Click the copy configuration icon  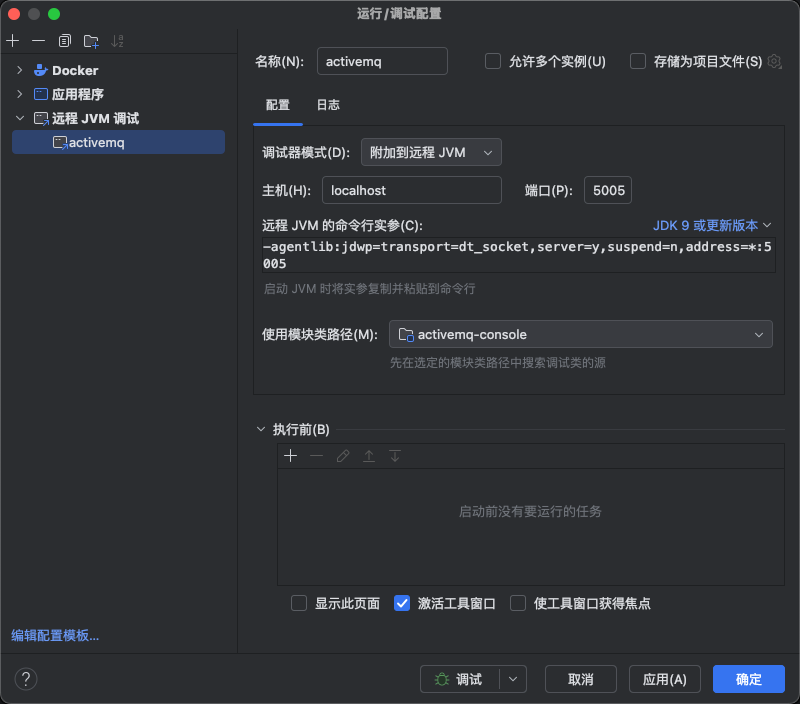pos(65,41)
